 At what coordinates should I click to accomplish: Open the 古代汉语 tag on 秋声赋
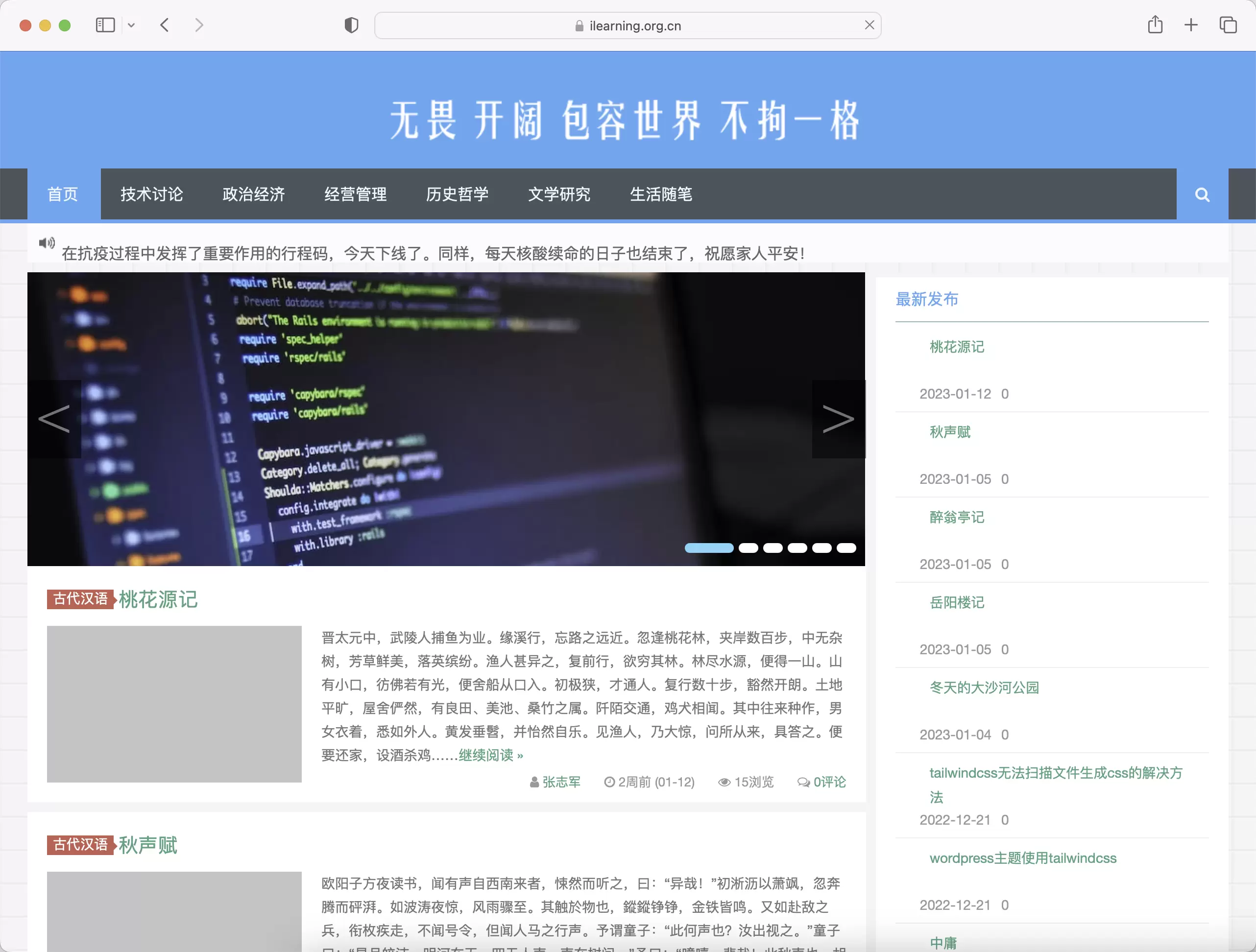pos(81,845)
